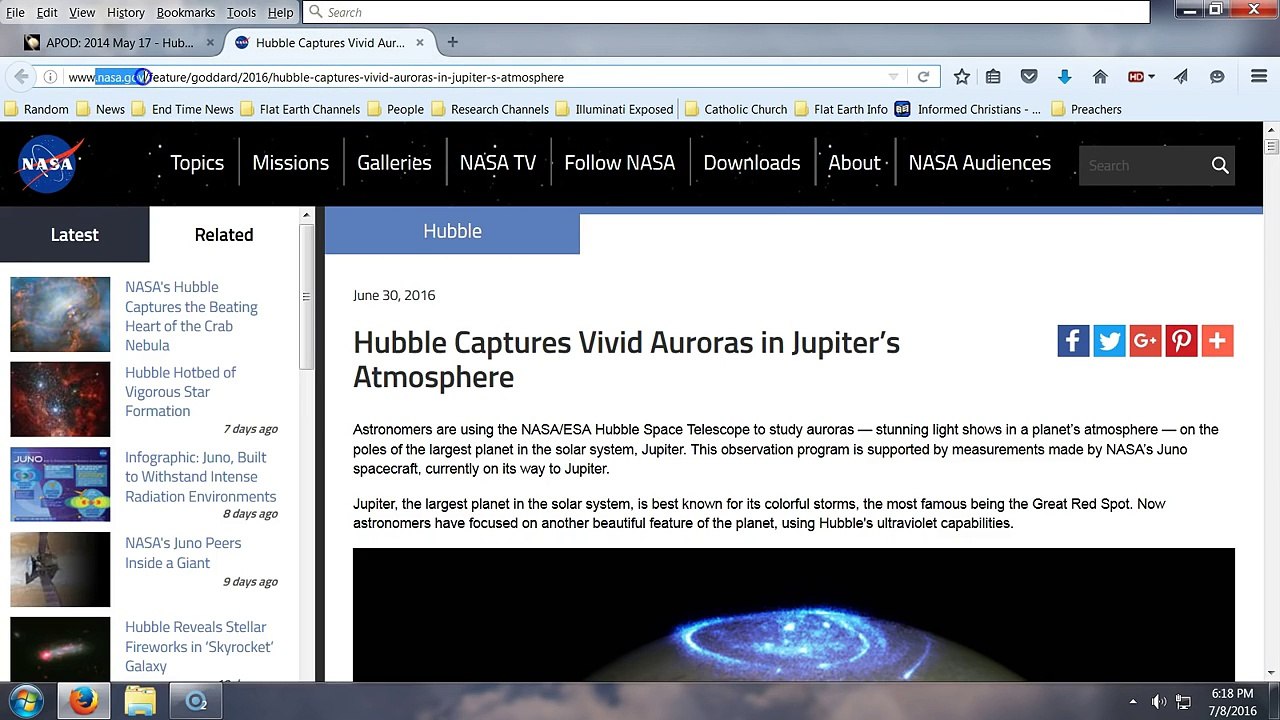This screenshot has height=720, width=1280.
Task: Share the article on Facebook
Action: click(x=1073, y=341)
